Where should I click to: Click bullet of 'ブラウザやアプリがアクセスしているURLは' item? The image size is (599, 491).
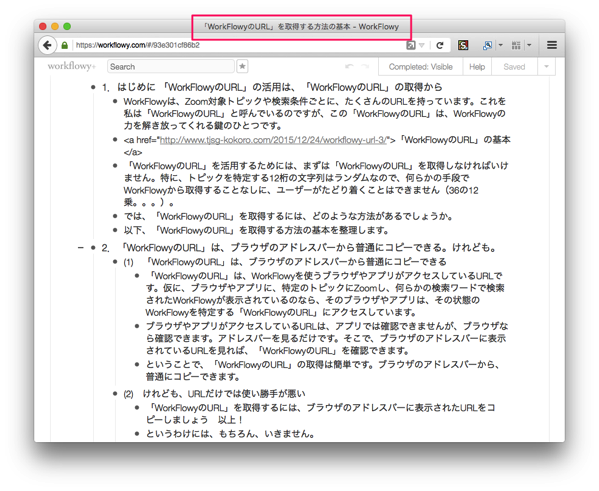pyautogui.click(x=137, y=326)
